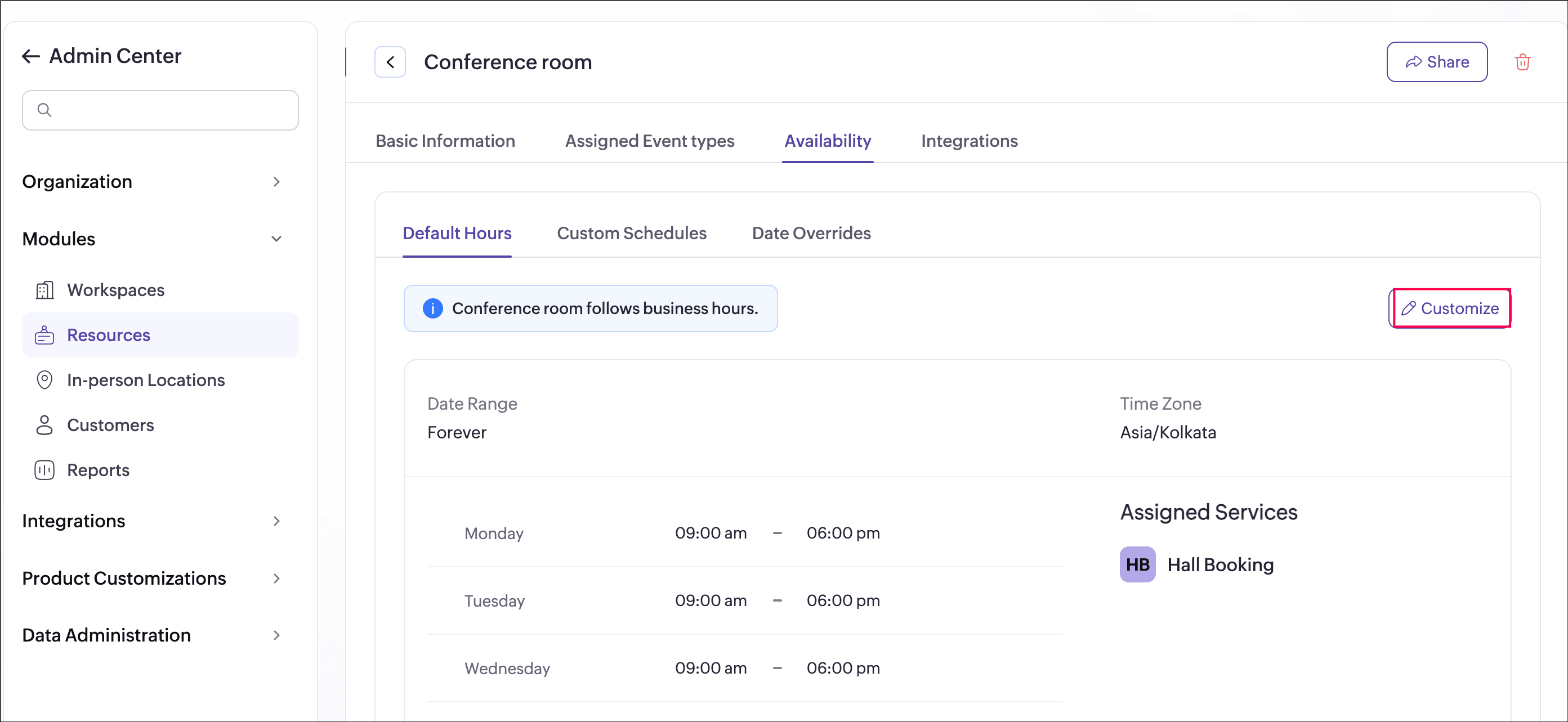Expand the Data Administration section

click(x=276, y=636)
